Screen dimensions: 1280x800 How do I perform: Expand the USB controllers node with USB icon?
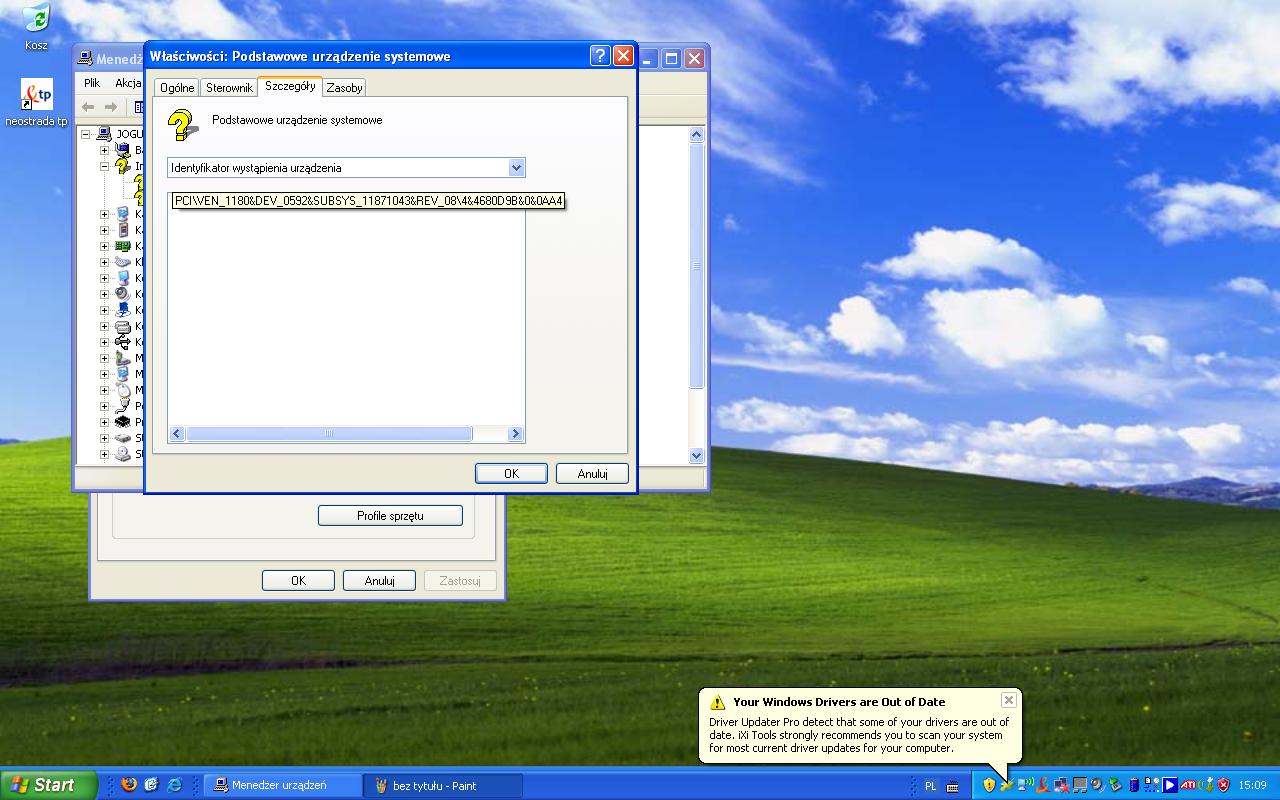pyautogui.click(x=104, y=342)
